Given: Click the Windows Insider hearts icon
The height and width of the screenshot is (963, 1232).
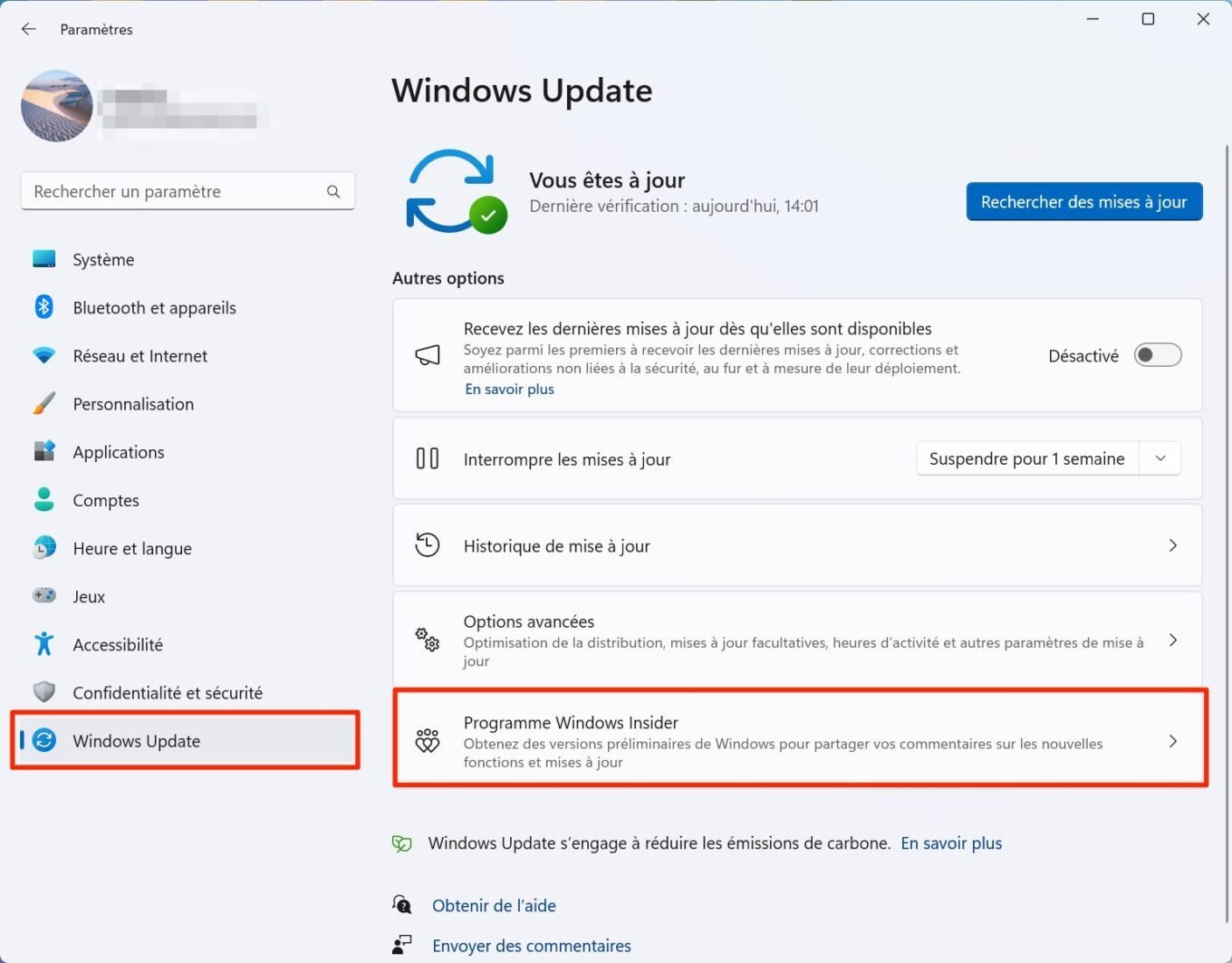Looking at the screenshot, I should pos(428,741).
